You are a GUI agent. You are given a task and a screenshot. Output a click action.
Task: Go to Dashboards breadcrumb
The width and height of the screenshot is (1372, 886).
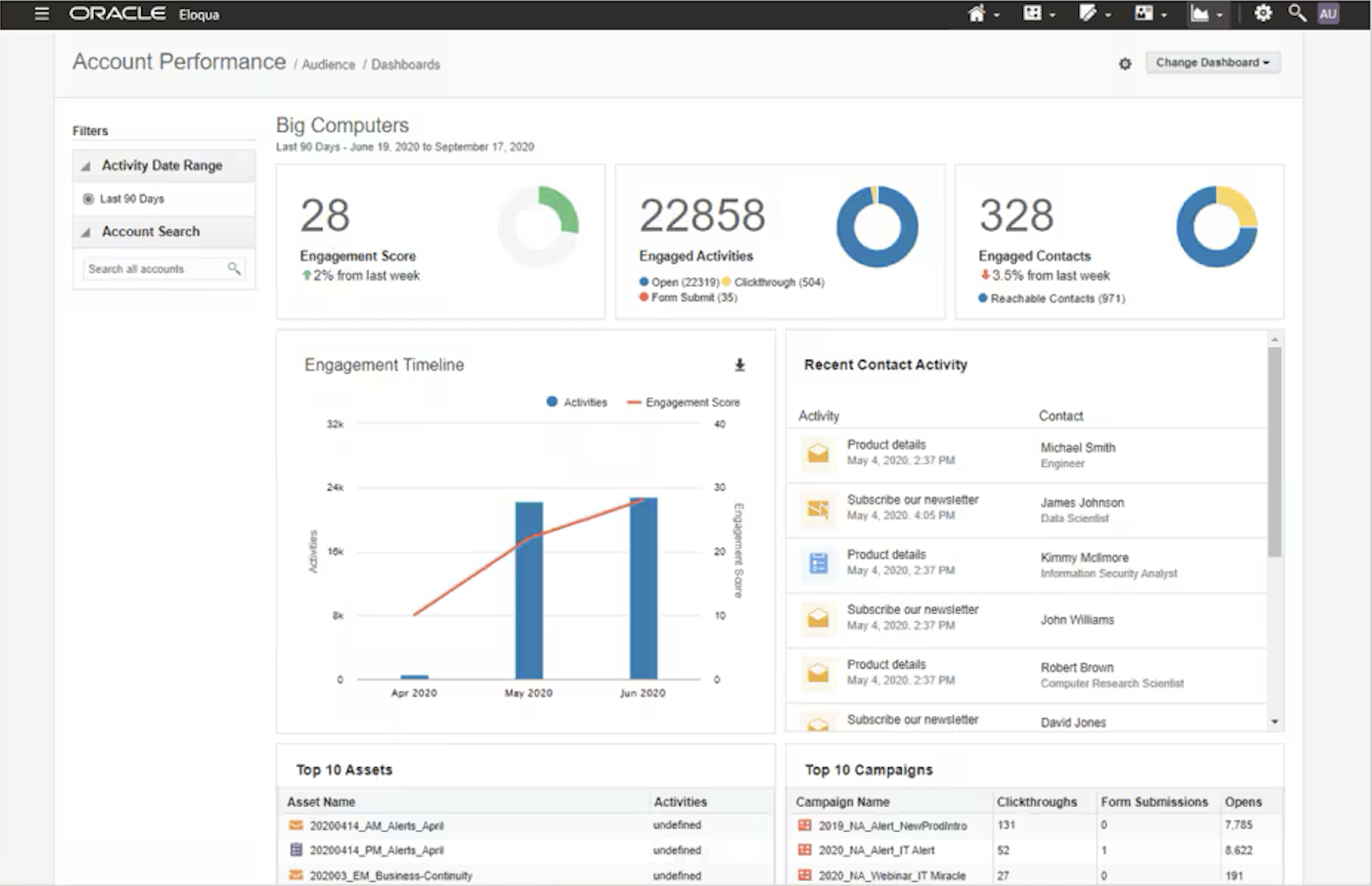[405, 64]
